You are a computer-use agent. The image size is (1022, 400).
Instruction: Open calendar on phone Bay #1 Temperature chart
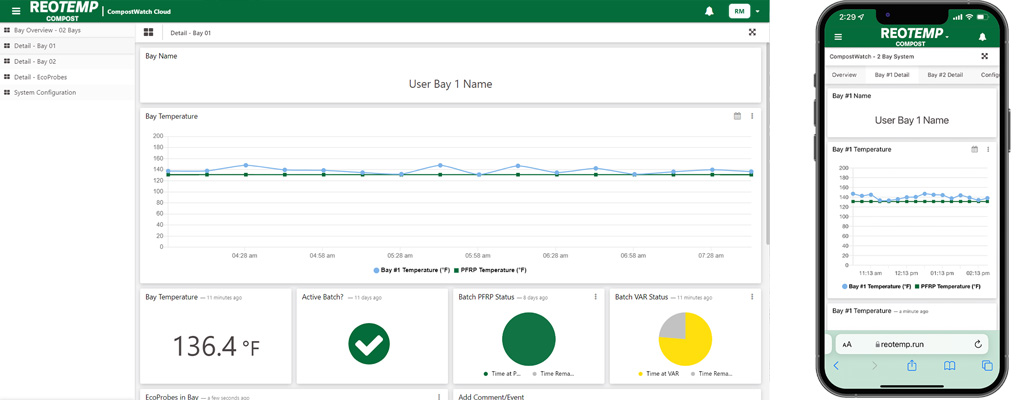(975, 149)
